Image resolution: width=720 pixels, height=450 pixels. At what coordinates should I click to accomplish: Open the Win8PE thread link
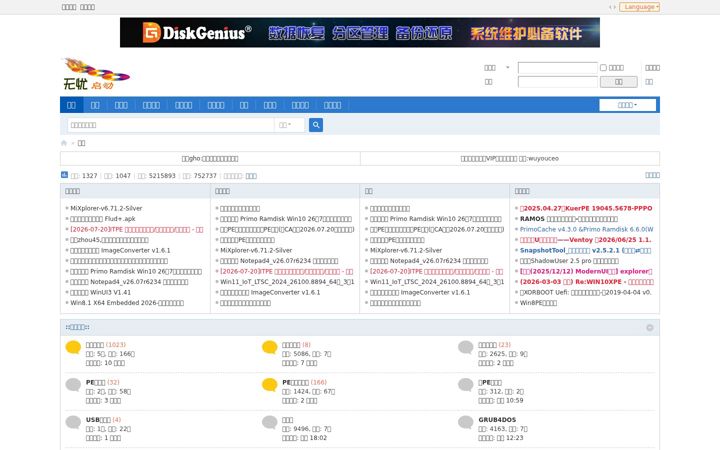point(538,303)
